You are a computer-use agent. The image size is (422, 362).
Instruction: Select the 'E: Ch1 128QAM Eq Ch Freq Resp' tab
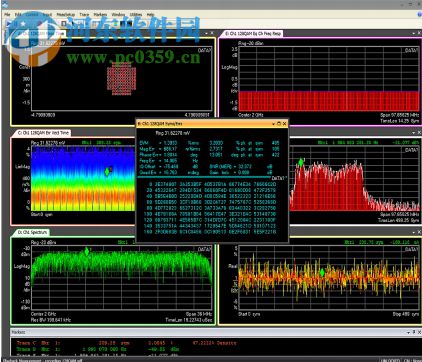tap(253, 34)
